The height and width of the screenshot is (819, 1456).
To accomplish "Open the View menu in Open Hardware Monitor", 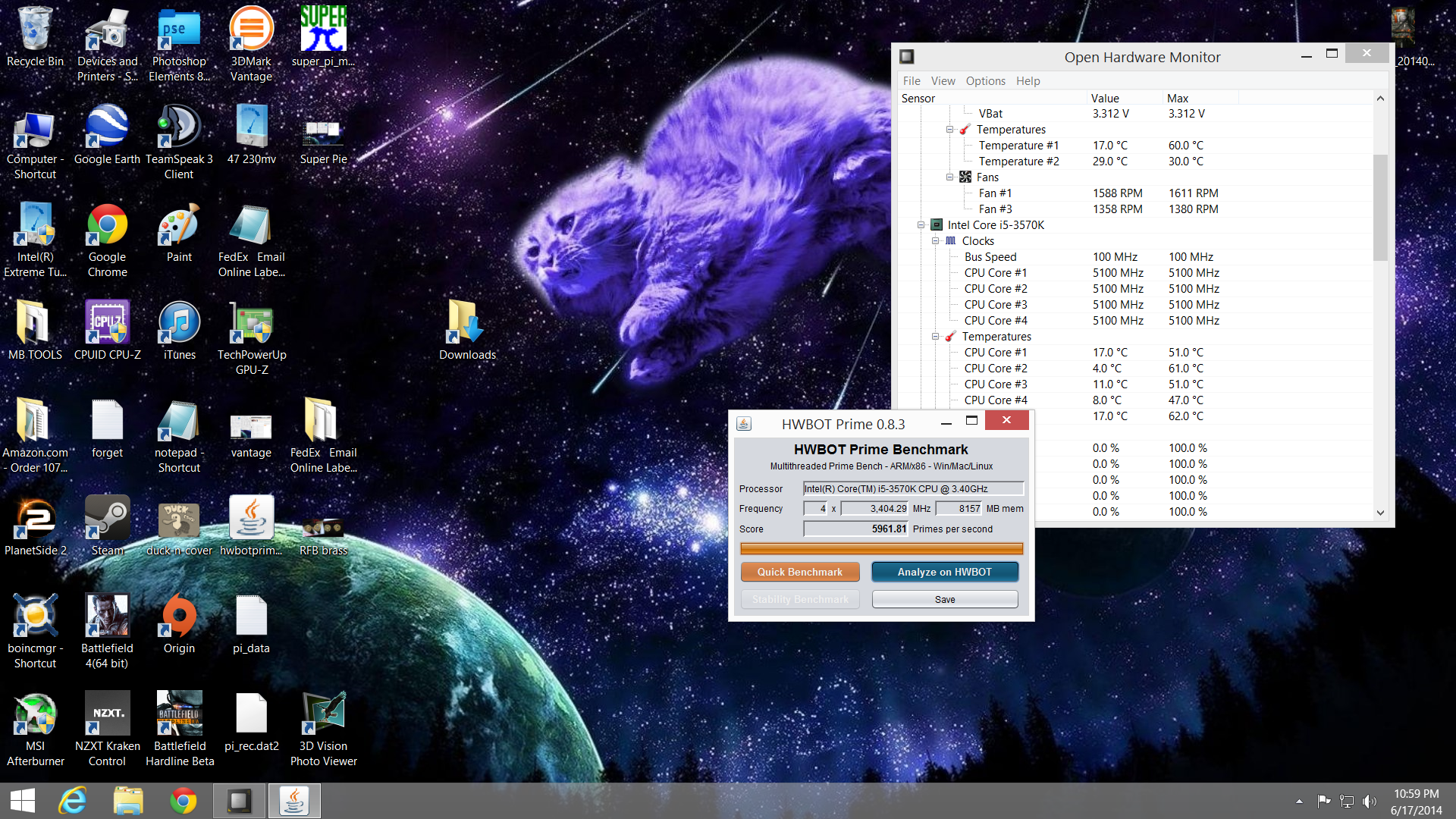I will click(x=943, y=81).
